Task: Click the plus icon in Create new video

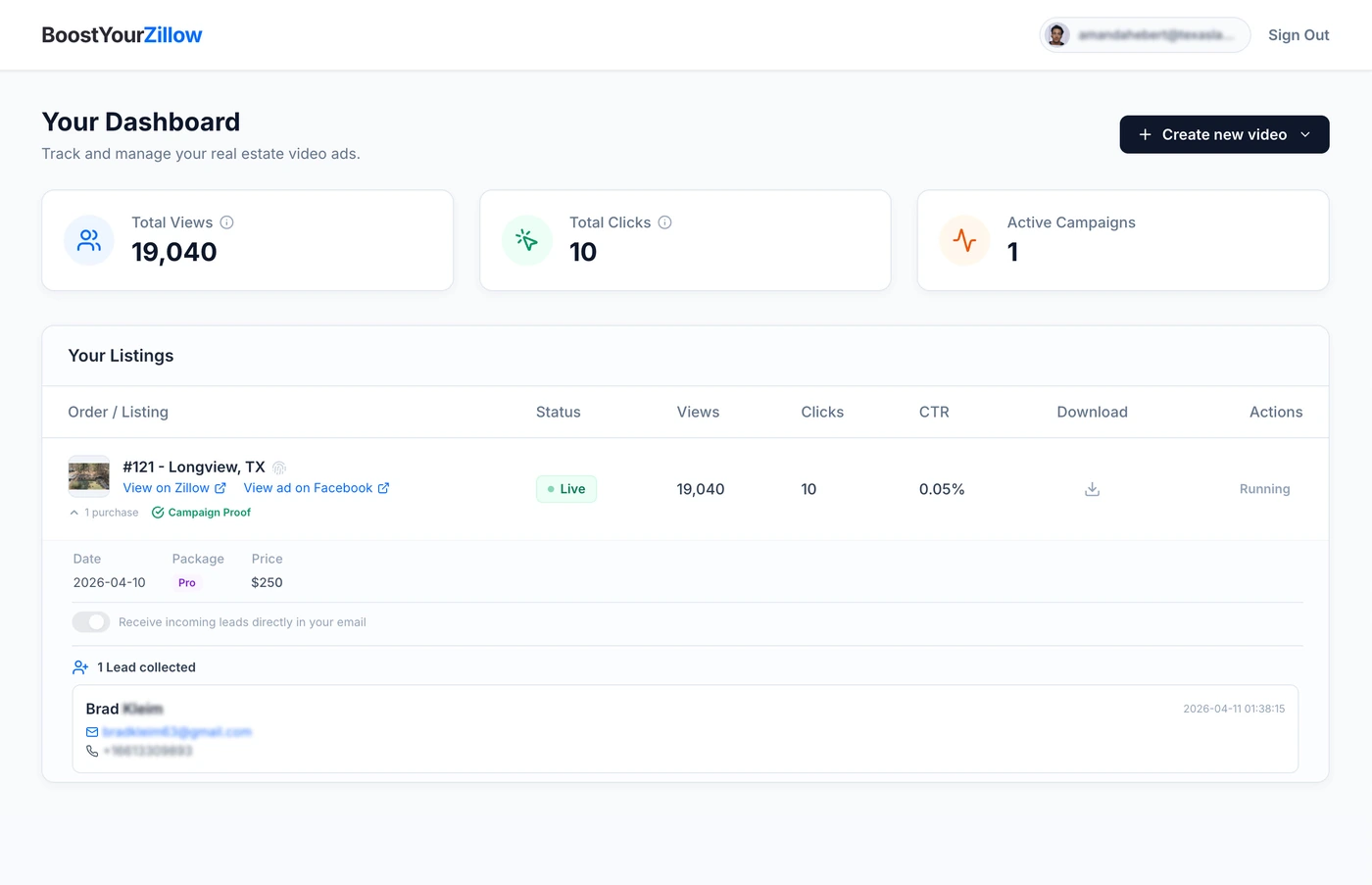Action: click(1145, 134)
